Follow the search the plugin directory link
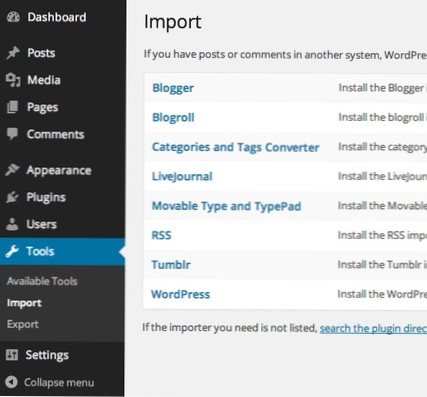The image size is (427, 397). (373, 328)
